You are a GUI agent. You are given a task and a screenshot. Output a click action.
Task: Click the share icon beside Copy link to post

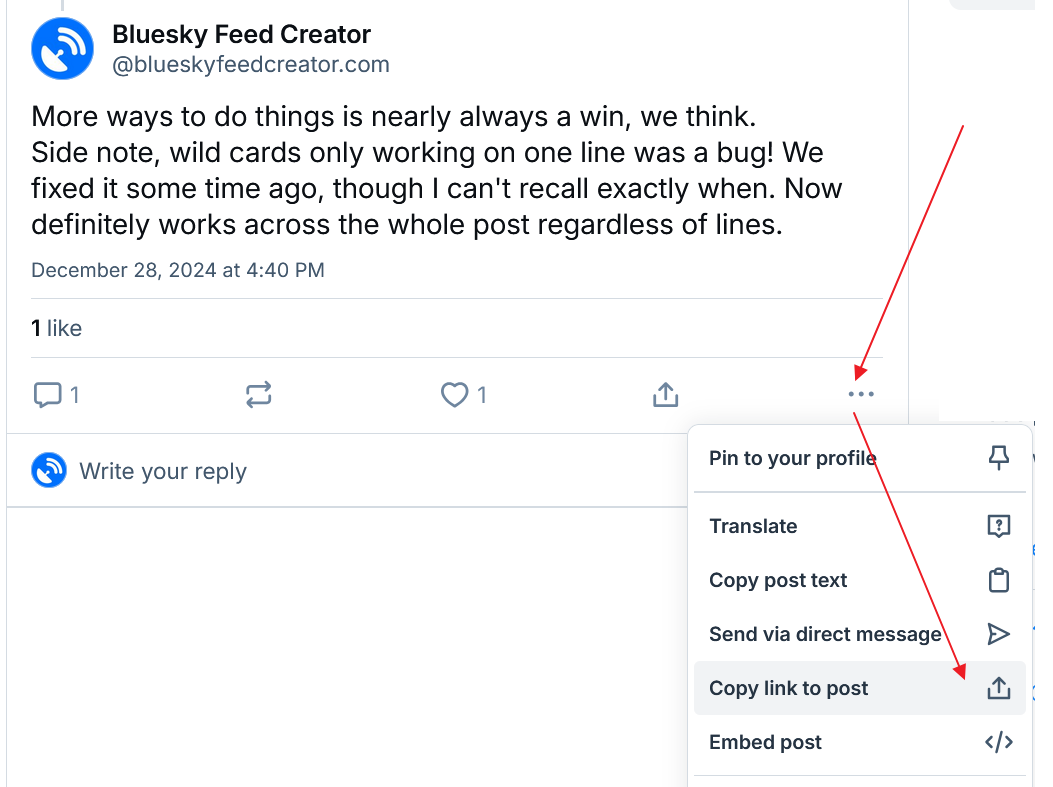coord(998,688)
